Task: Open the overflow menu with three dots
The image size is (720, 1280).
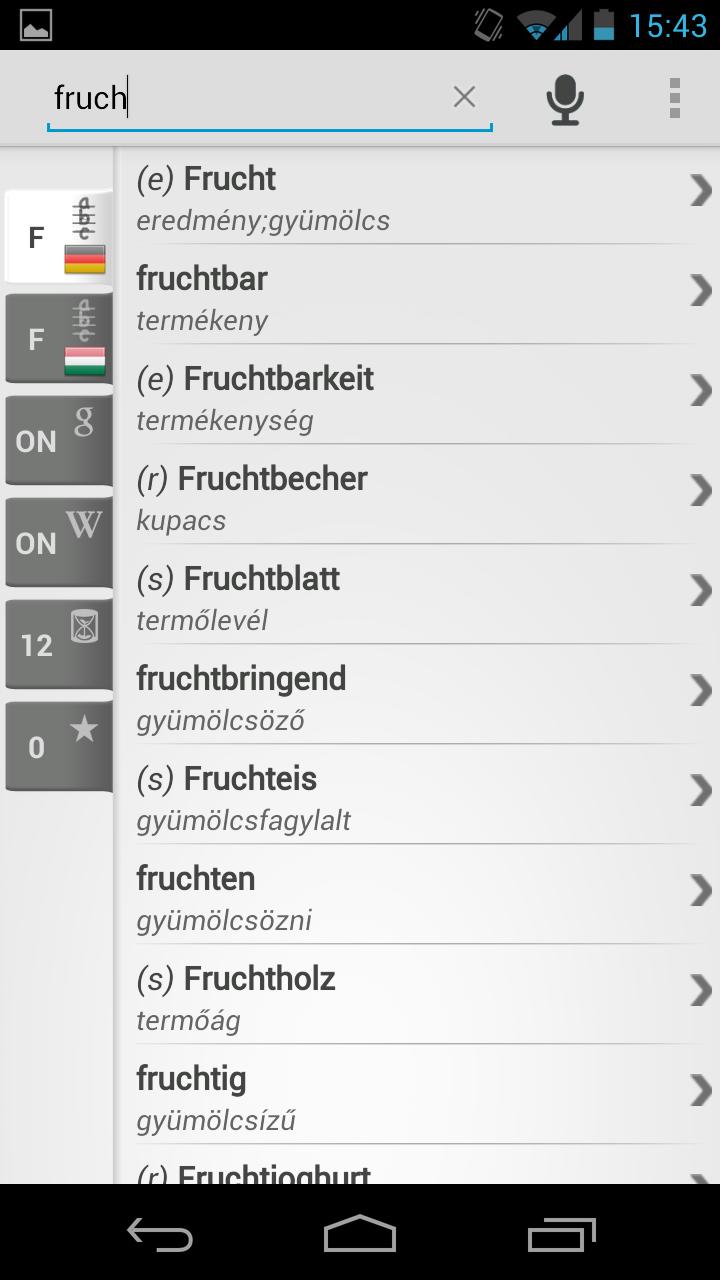Action: pos(675,98)
